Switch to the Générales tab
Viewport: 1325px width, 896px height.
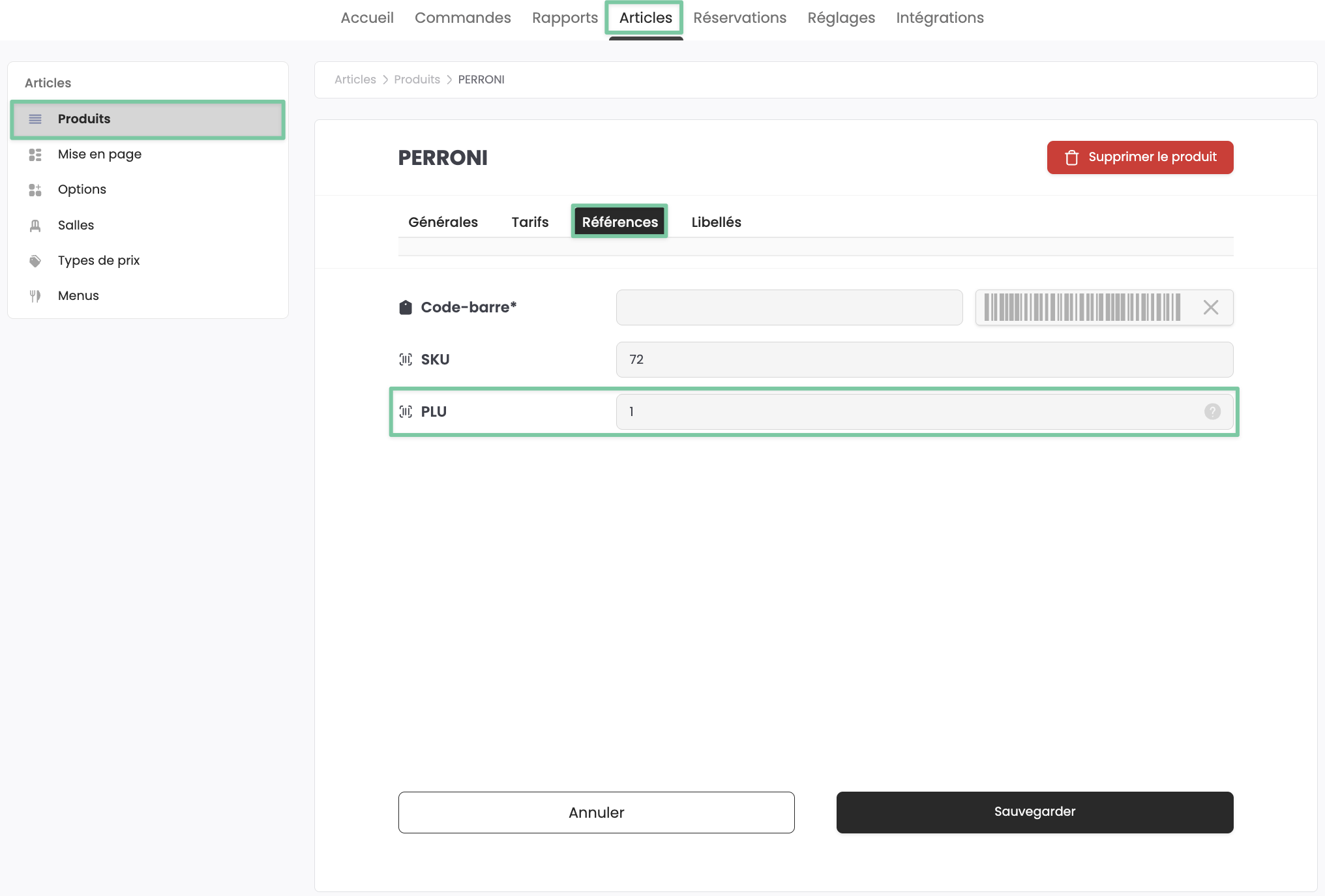[x=443, y=222]
